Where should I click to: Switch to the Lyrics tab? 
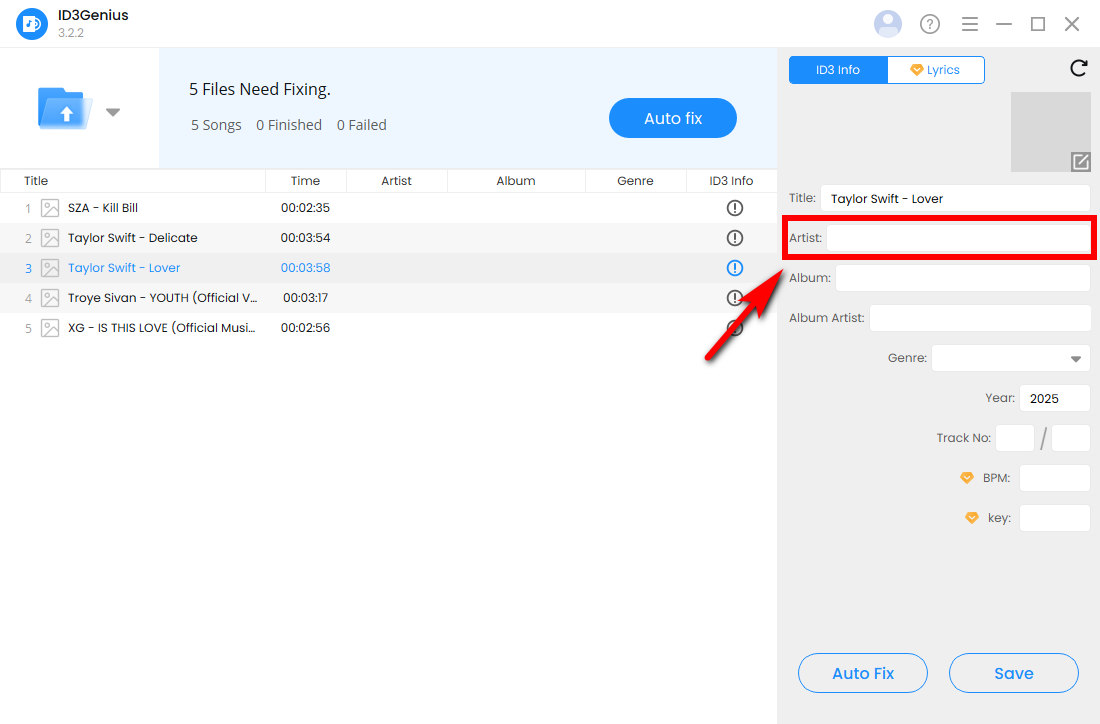[x=935, y=69]
